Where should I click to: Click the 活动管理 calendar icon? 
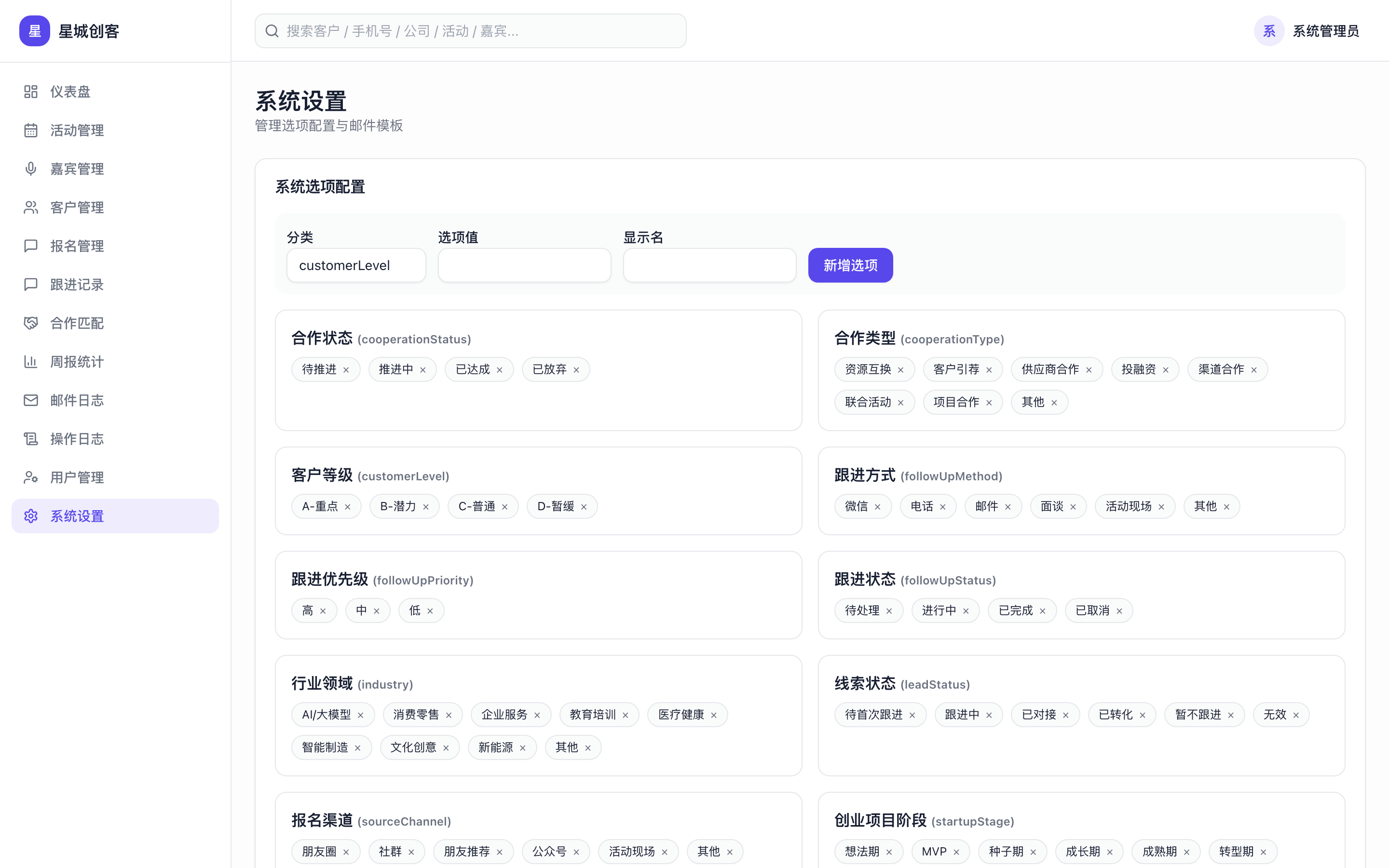[x=31, y=130]
